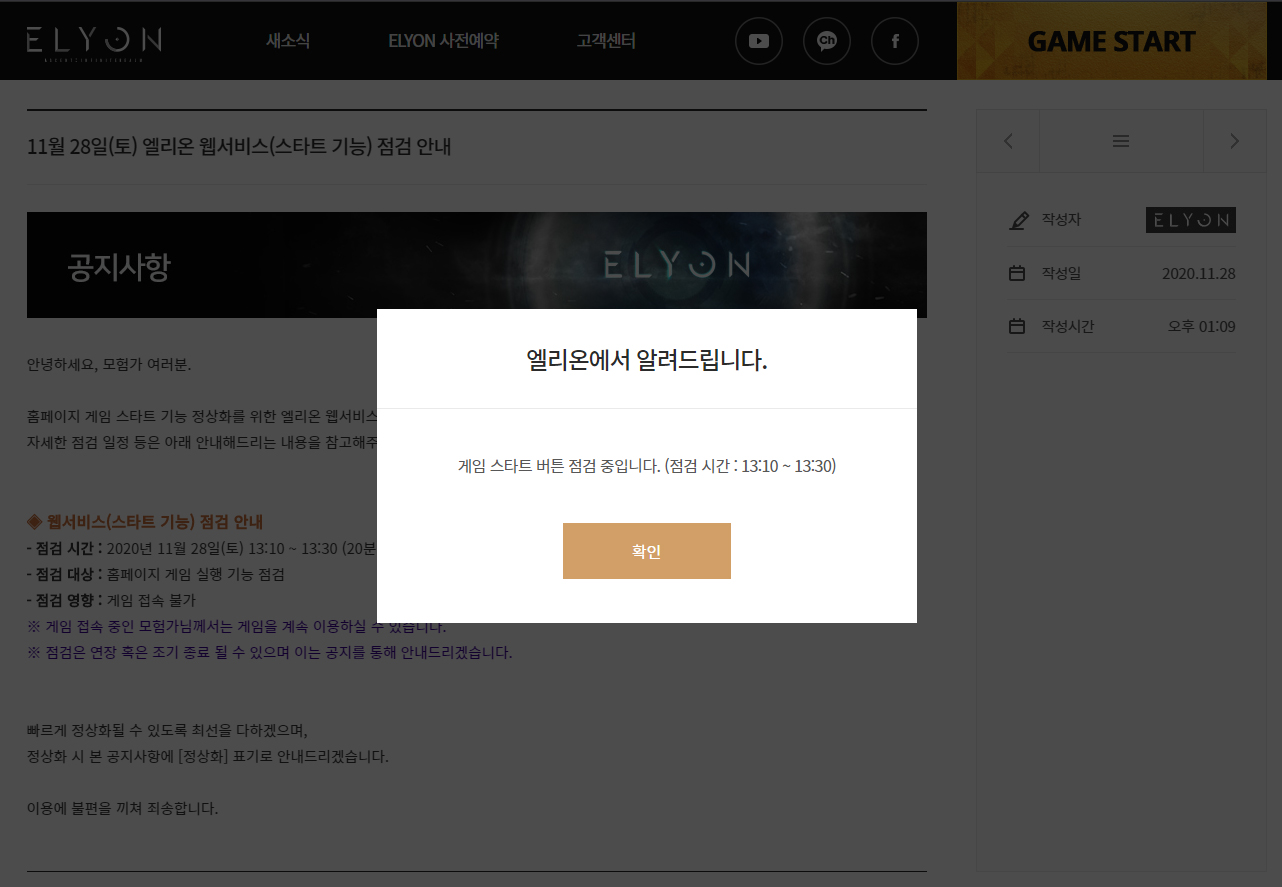Screen dimensions: 1282x887
Task: Click the calendar icon beside 작성시간
Action: point(1017,326)
